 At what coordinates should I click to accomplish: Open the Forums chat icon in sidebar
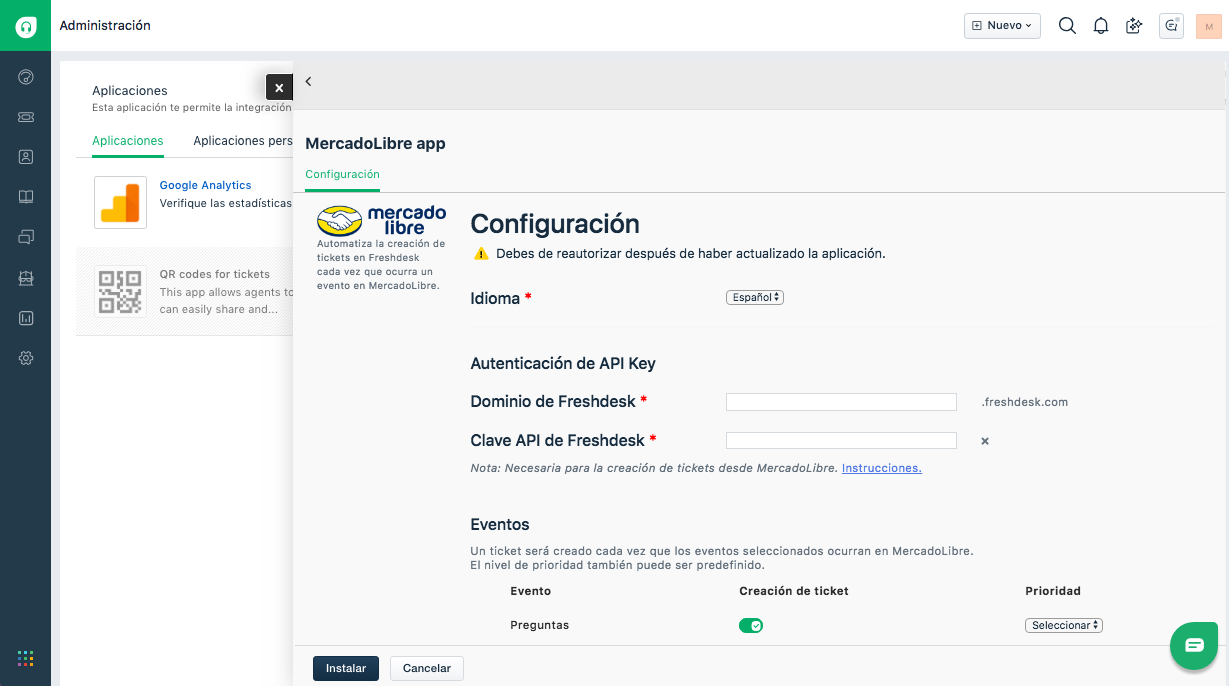(26, 237)
